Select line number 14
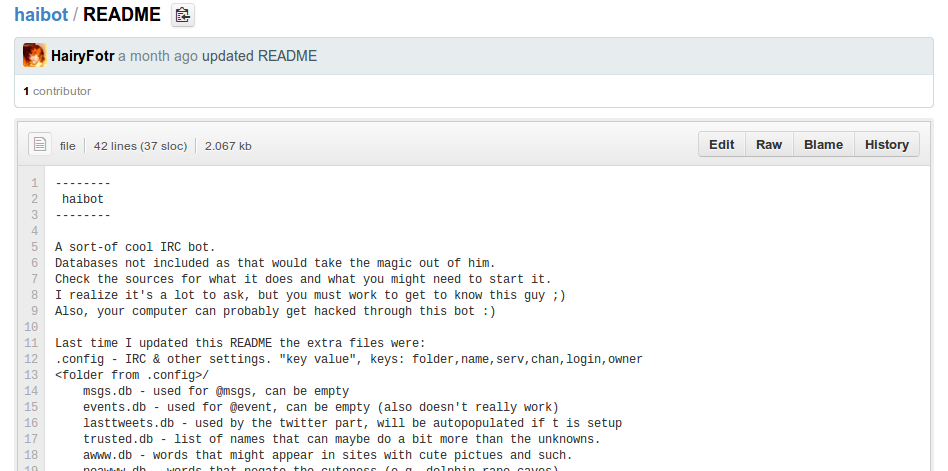Screen dimensions: 948x471 (31, 391)
